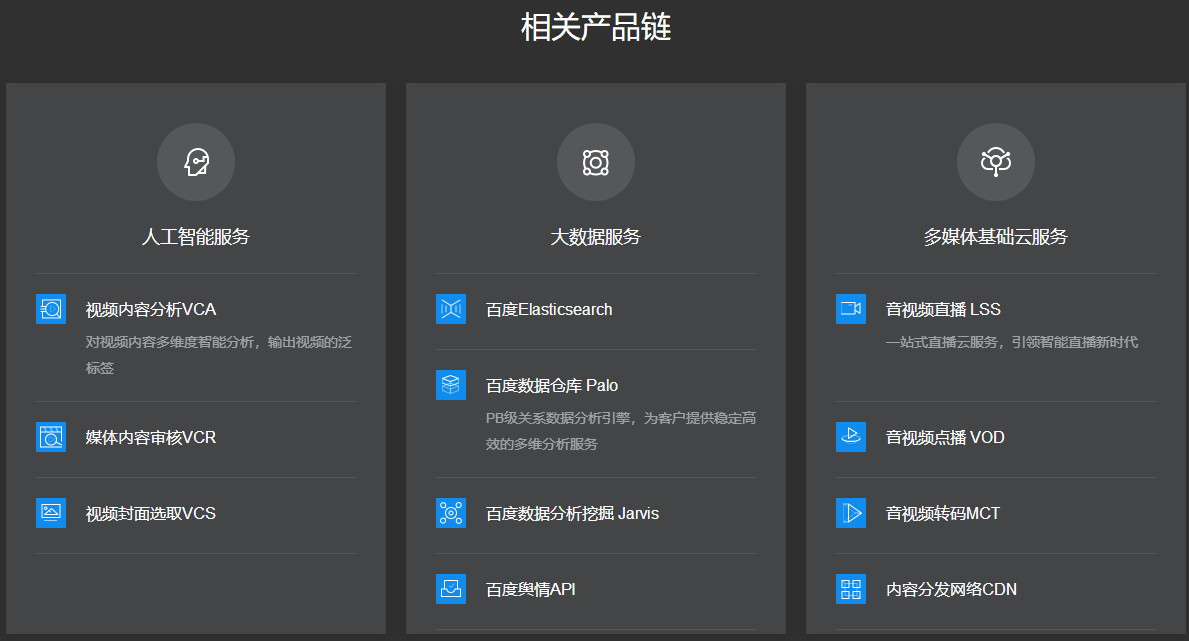Click the 大数据服务 circular icon

click(596, 162)
